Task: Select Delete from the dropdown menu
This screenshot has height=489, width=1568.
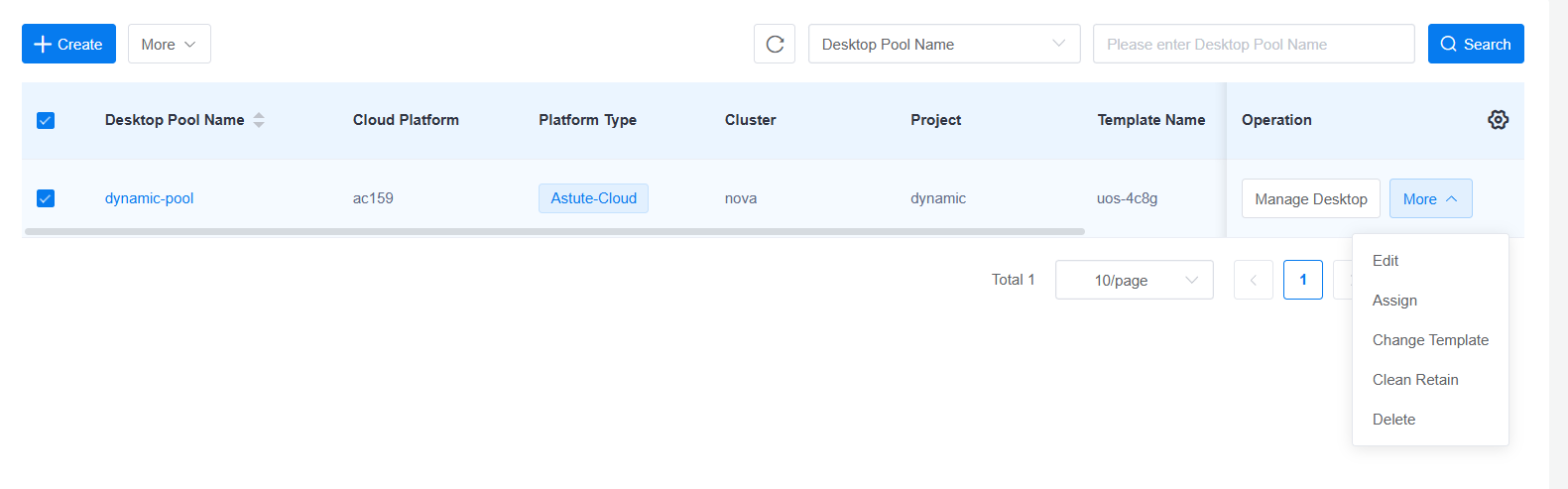Action: (1393, 420)
